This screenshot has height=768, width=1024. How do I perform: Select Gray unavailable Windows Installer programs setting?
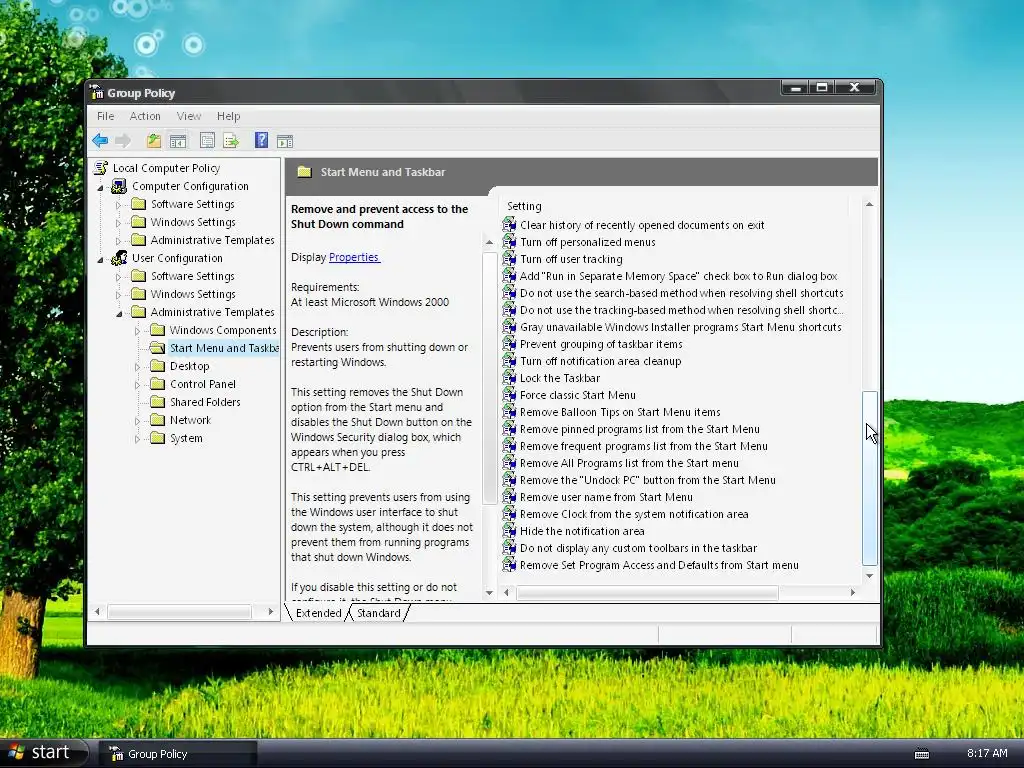(x=680, y=327)
